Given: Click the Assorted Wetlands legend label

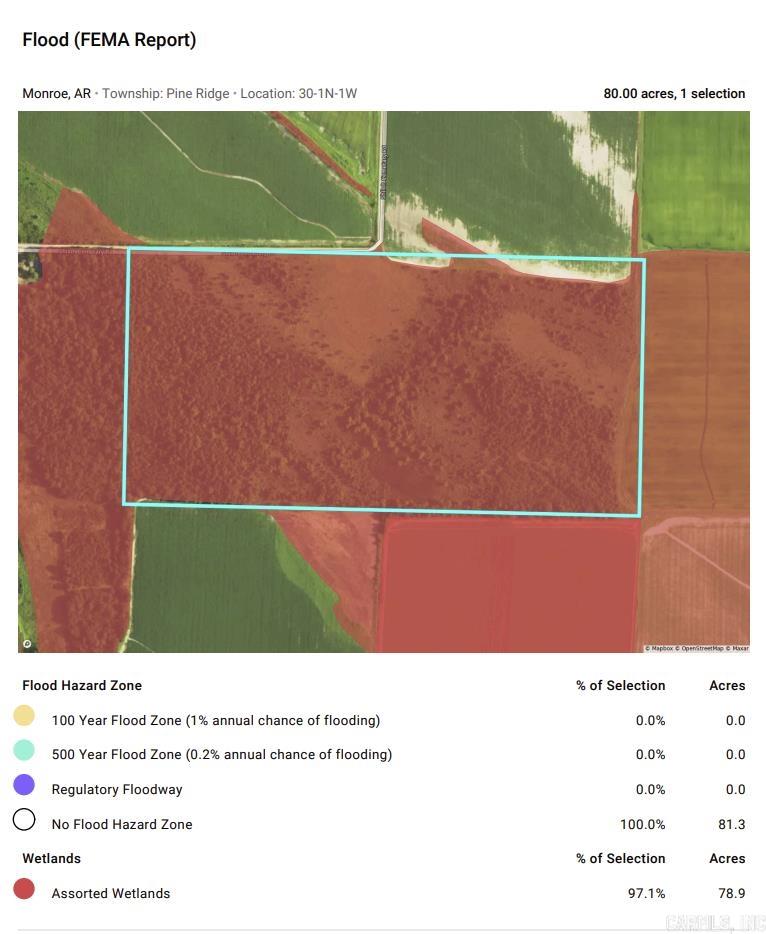Looking at the screenshot, I should 111,894.
